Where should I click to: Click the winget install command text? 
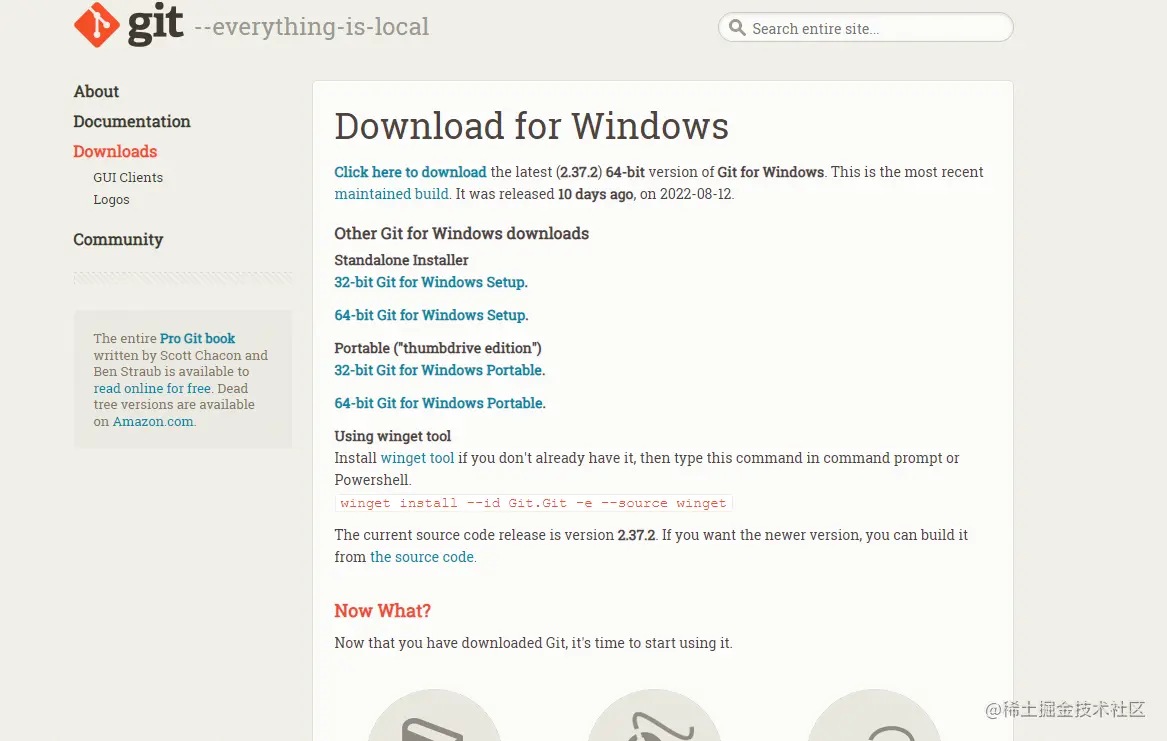[x=533, y=503]
